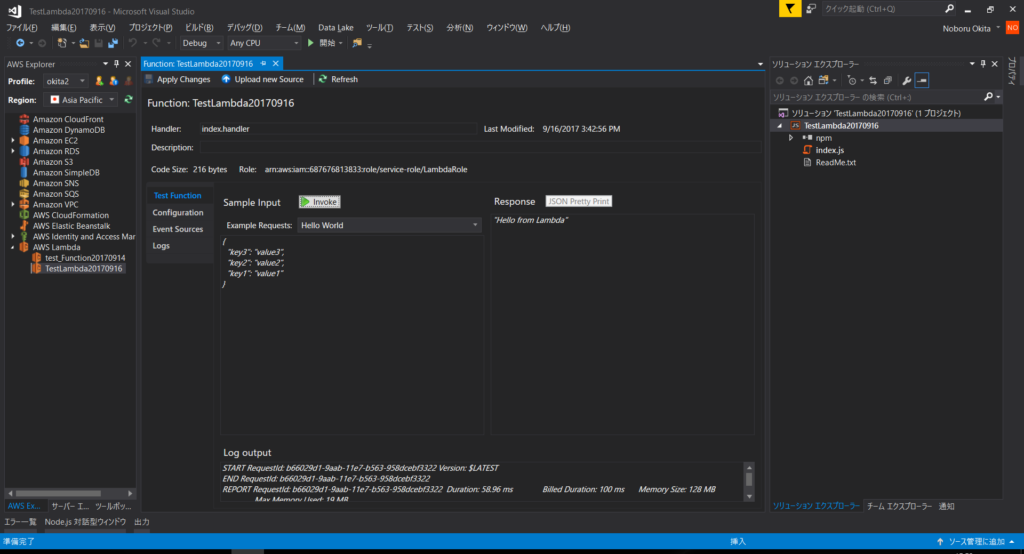1024x554 pixels.
Task: Open the Profile okita2 dropdown
Action: coord(65,81)
